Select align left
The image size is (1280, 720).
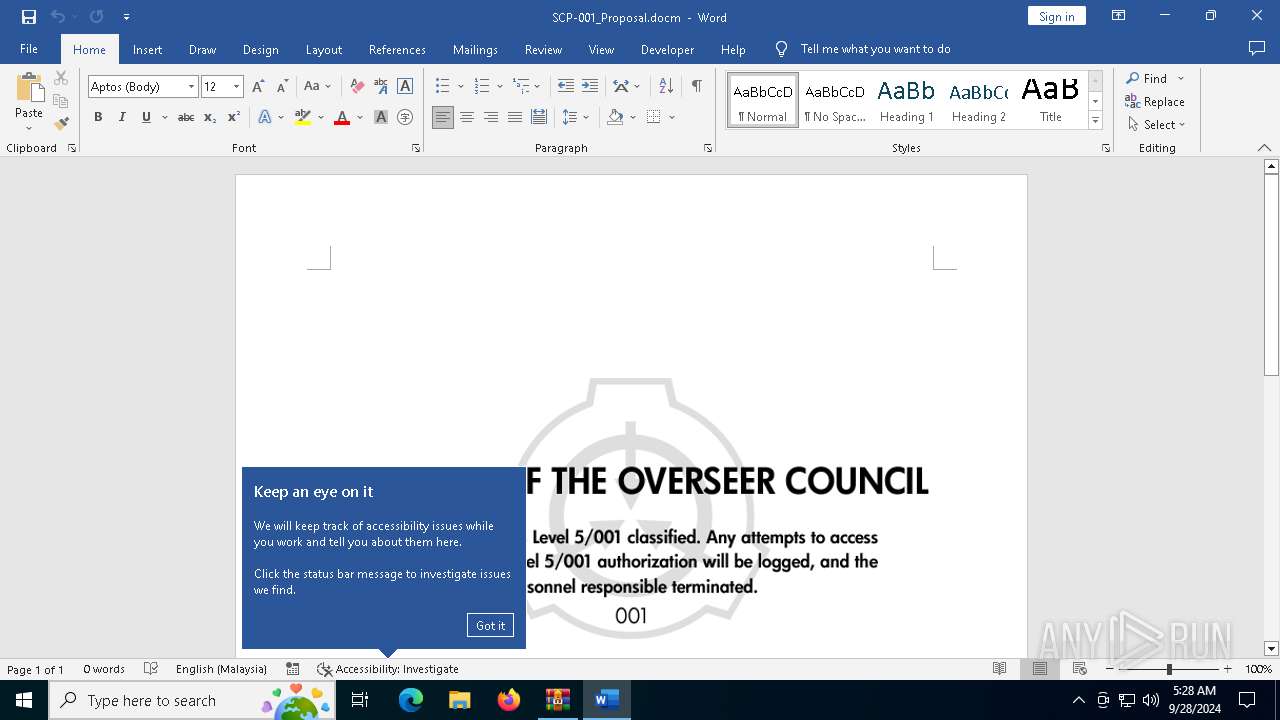[443, 117]
